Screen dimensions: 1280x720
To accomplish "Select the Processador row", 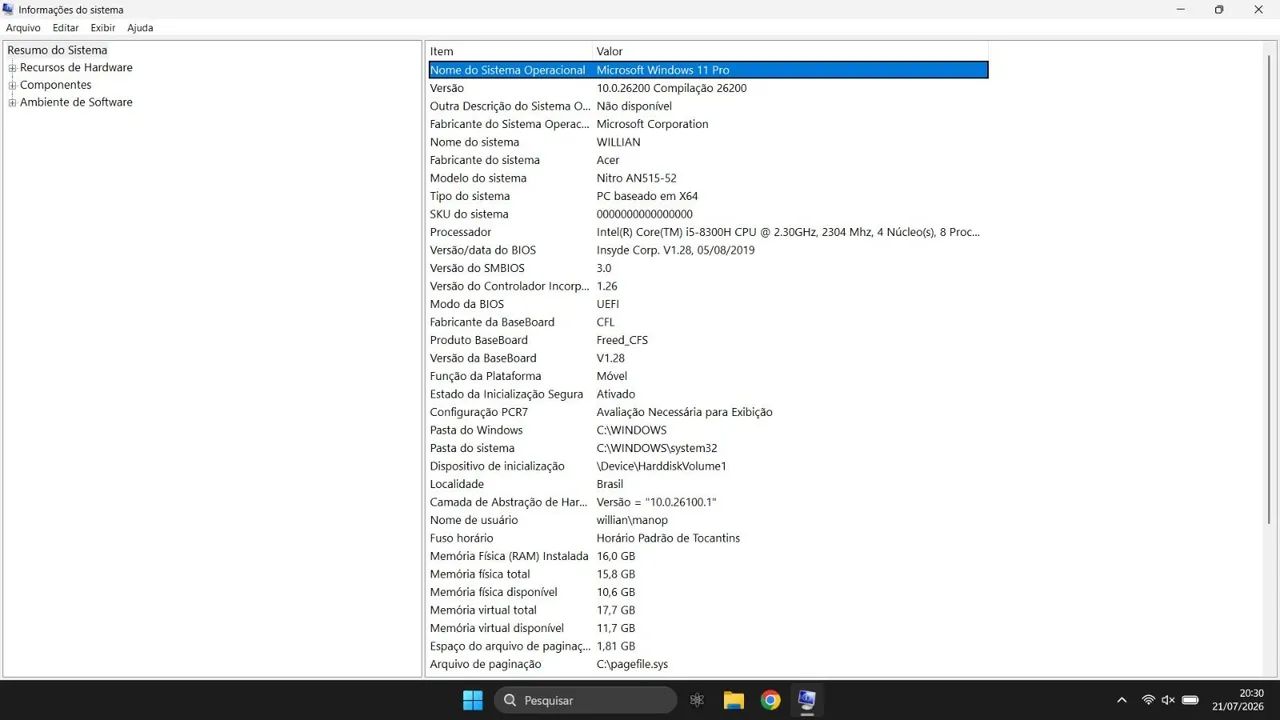I will 708,232.
